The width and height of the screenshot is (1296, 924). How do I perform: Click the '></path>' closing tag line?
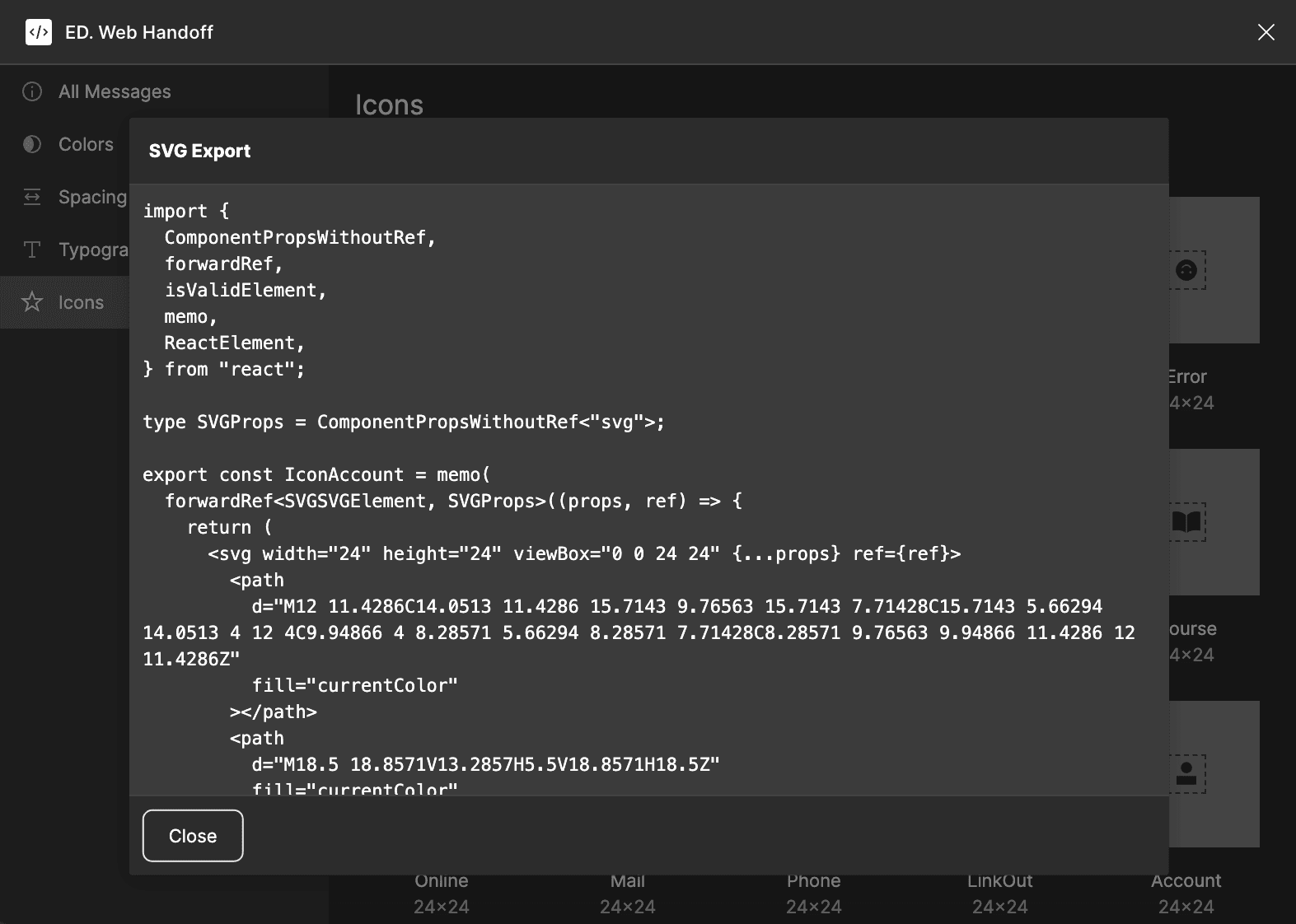click(x=273, y=712)
